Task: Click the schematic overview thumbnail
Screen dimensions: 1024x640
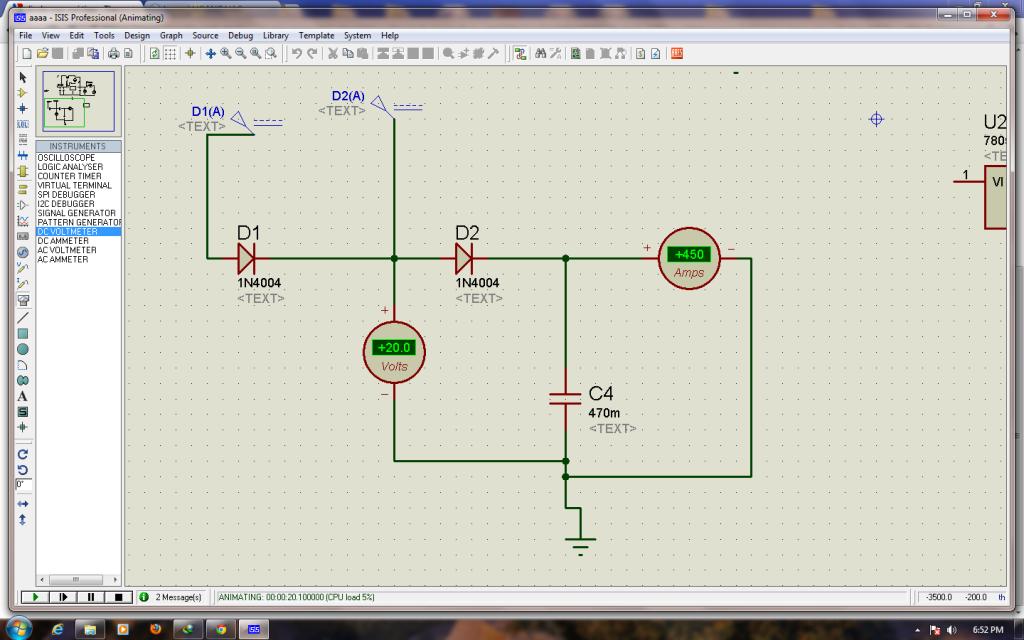Action: coord(77,102)
